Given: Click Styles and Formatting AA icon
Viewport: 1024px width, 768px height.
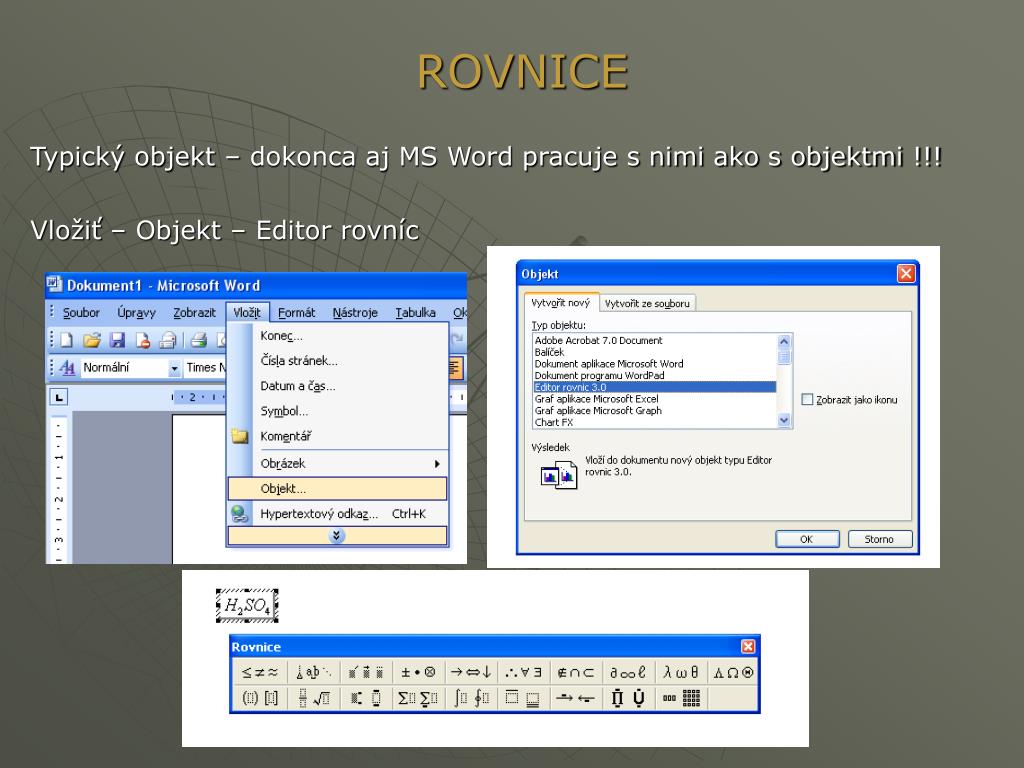Looking at the screenshot, I should coord(67,368).
